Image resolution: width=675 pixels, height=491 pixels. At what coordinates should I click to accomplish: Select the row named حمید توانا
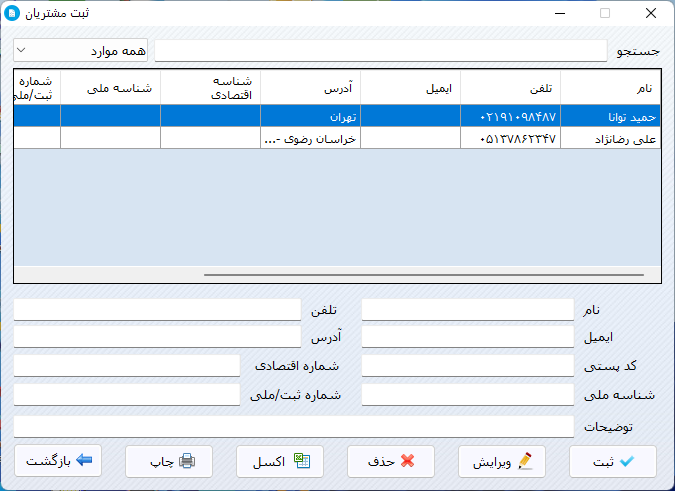(337, 116)
